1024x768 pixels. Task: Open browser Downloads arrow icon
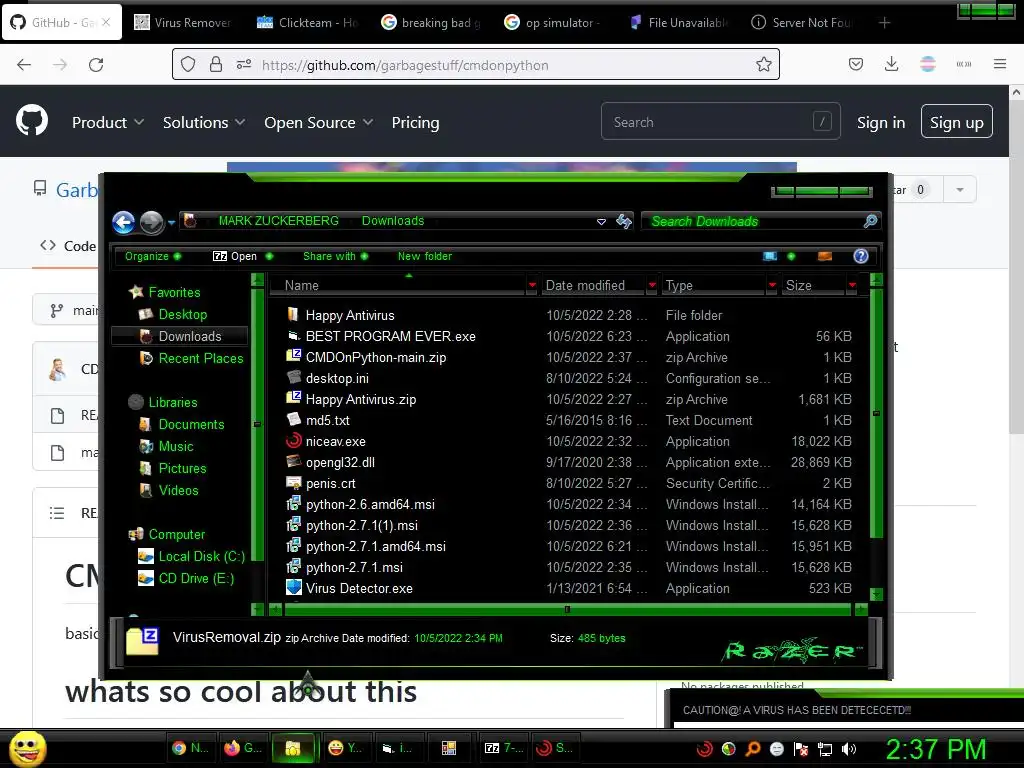[x=891, y=64]
